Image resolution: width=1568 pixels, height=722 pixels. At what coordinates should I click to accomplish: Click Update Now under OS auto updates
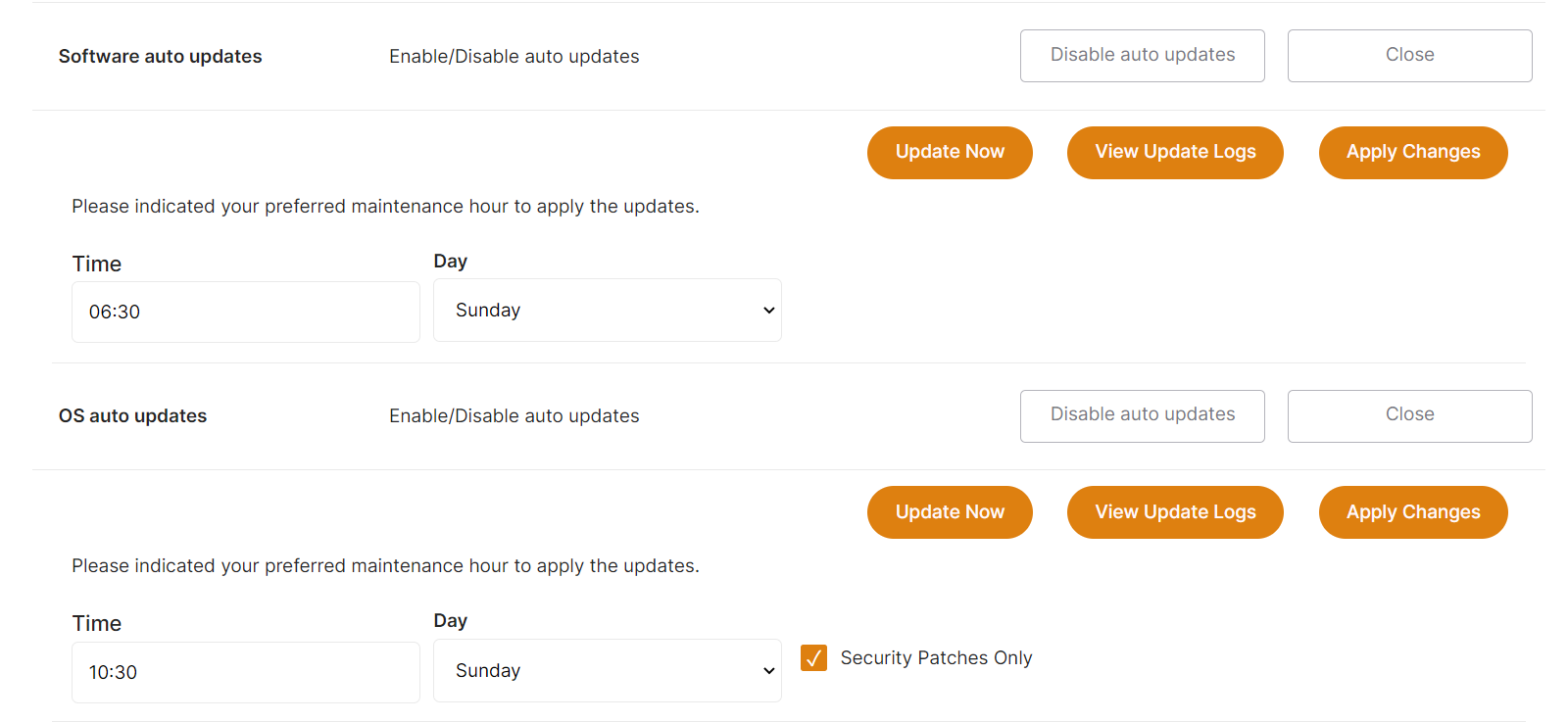click(950, 512)
